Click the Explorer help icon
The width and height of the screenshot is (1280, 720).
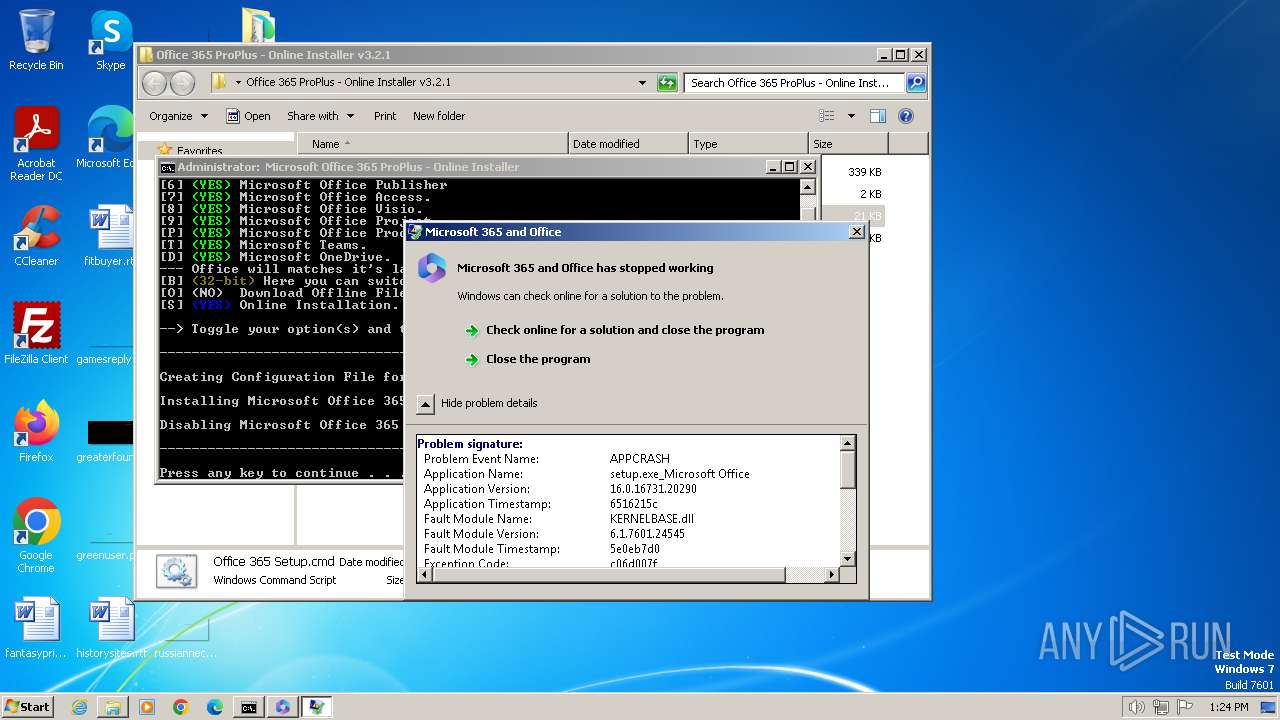(x=906, y=116)
